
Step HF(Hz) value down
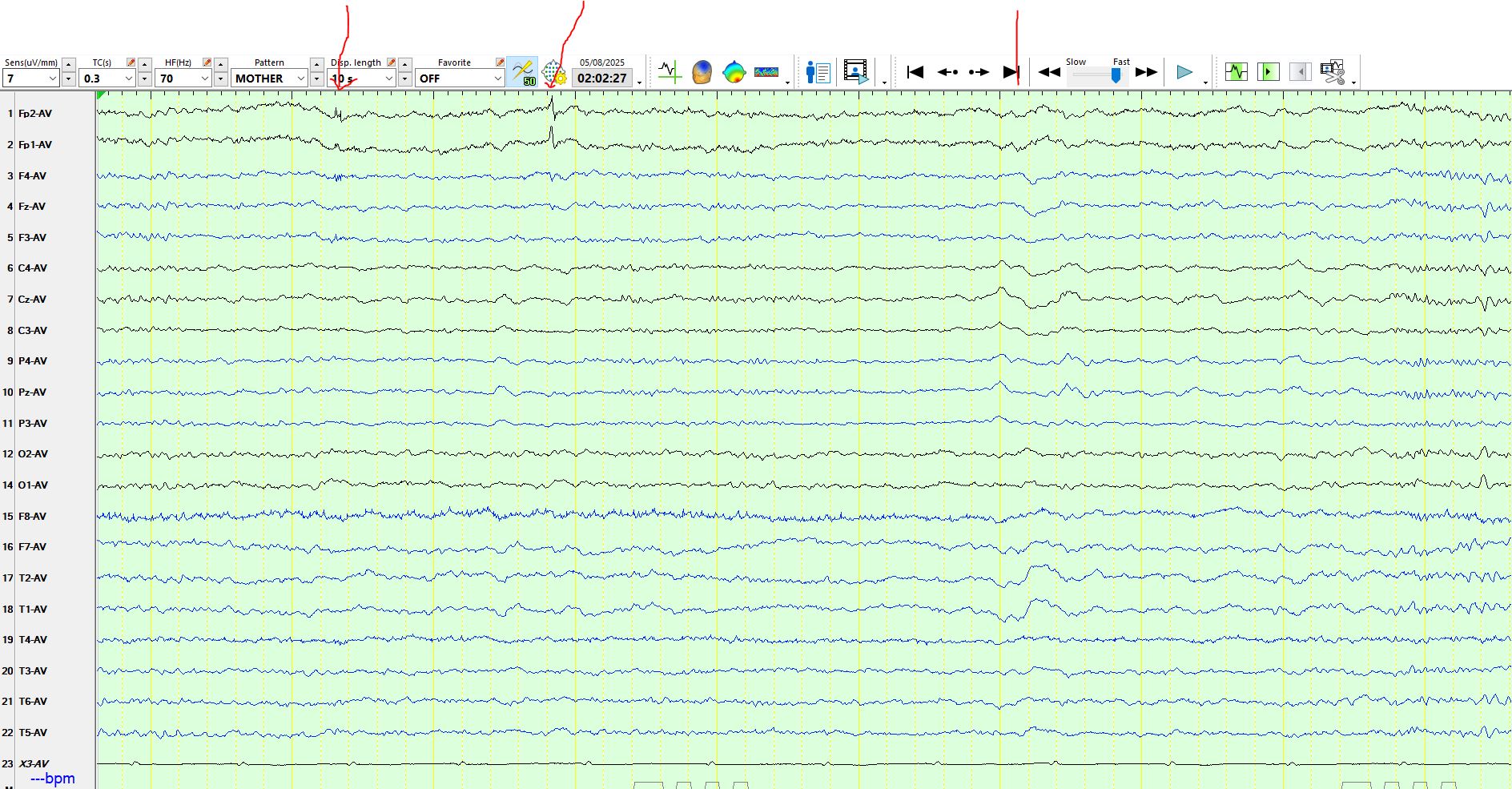point(221,78)
